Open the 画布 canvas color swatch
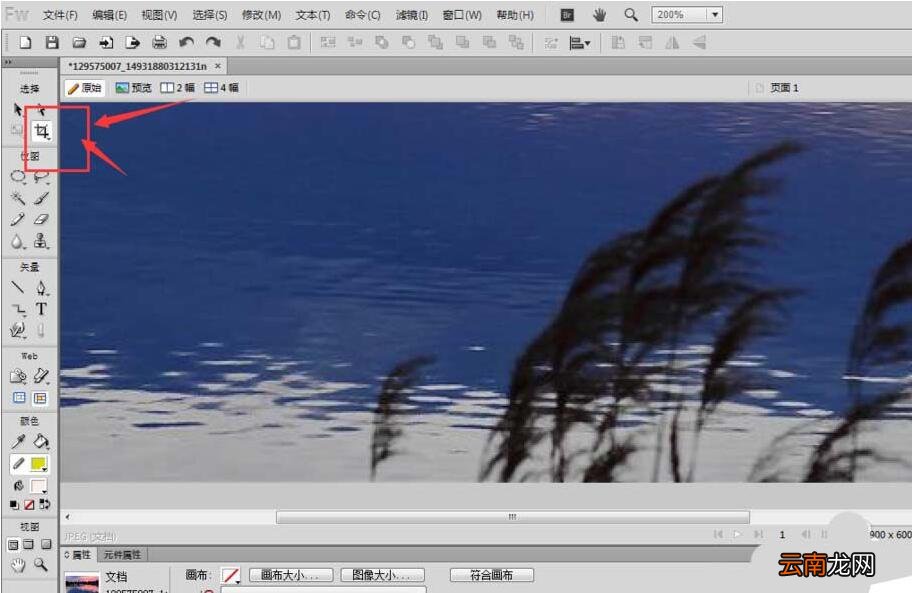Viewport: 912px width, 593px height. [x=231, y=576]
